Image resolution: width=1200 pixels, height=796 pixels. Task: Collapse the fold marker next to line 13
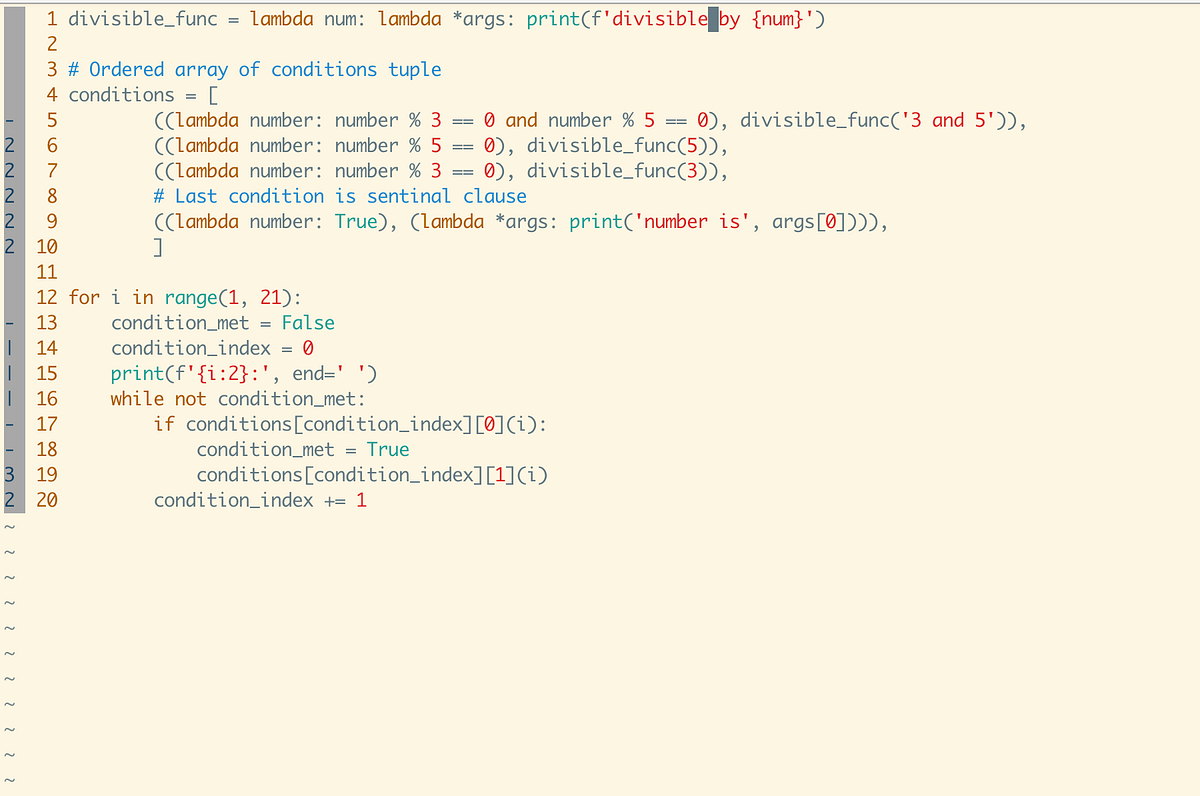(8, 322)
